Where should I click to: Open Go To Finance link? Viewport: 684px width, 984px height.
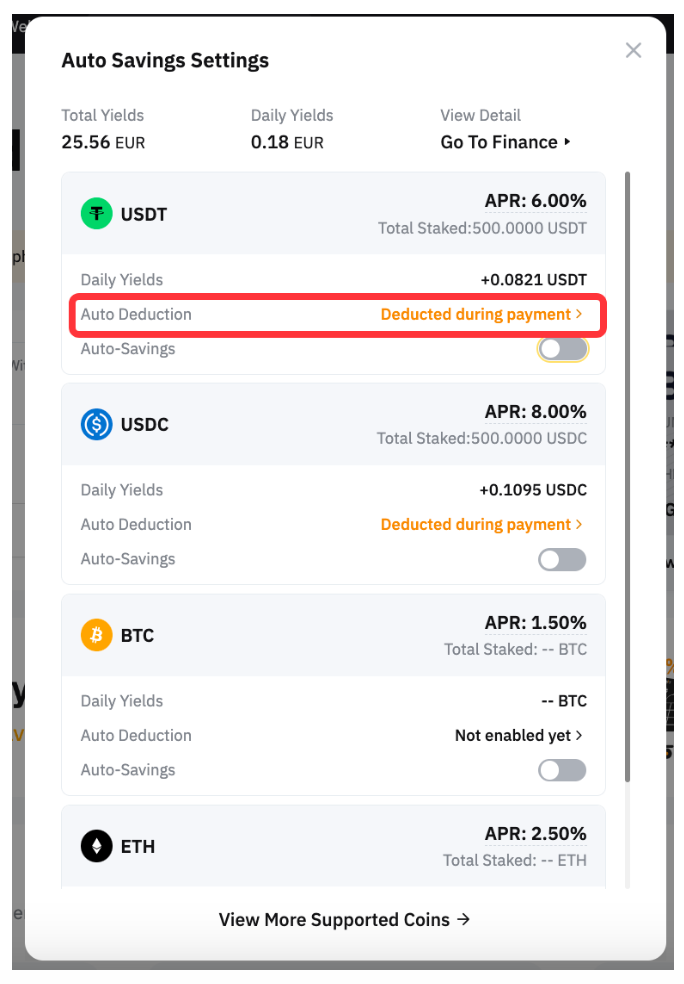[x=499, y=142]
